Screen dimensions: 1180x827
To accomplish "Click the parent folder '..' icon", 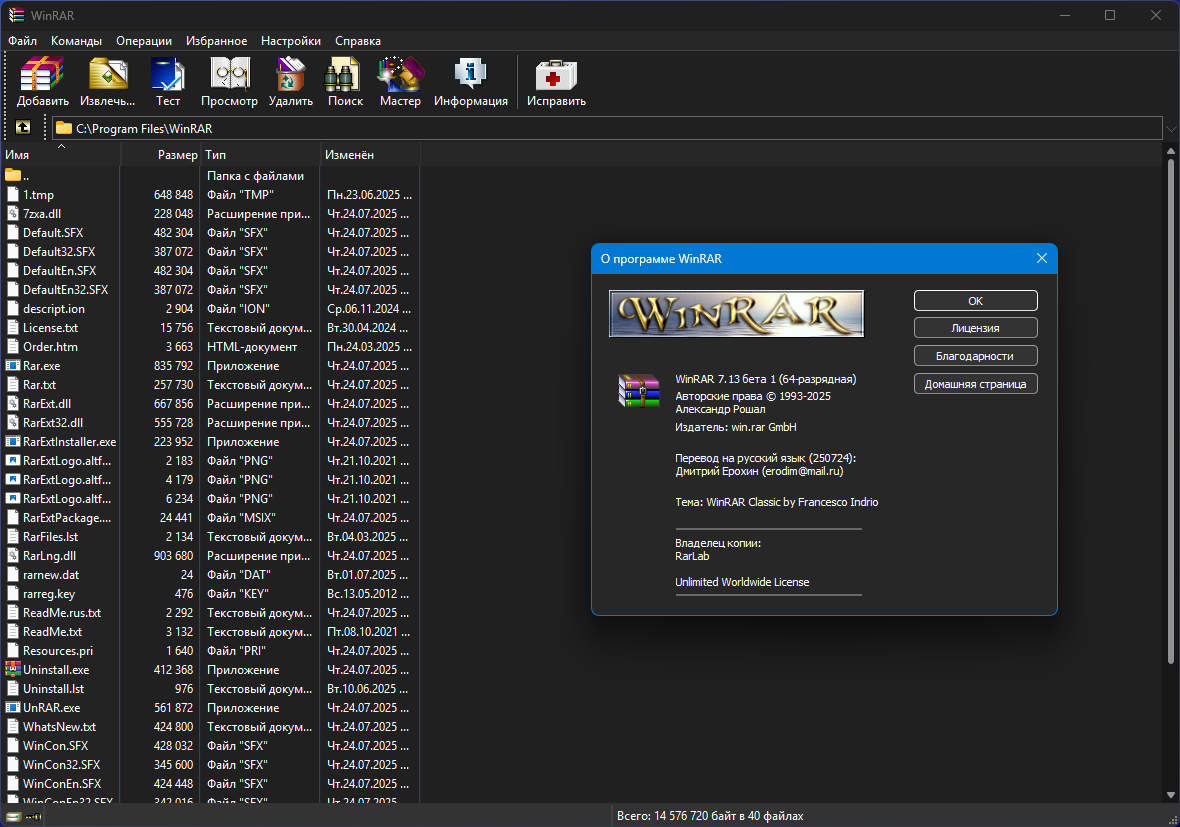I will pos(13,175).
